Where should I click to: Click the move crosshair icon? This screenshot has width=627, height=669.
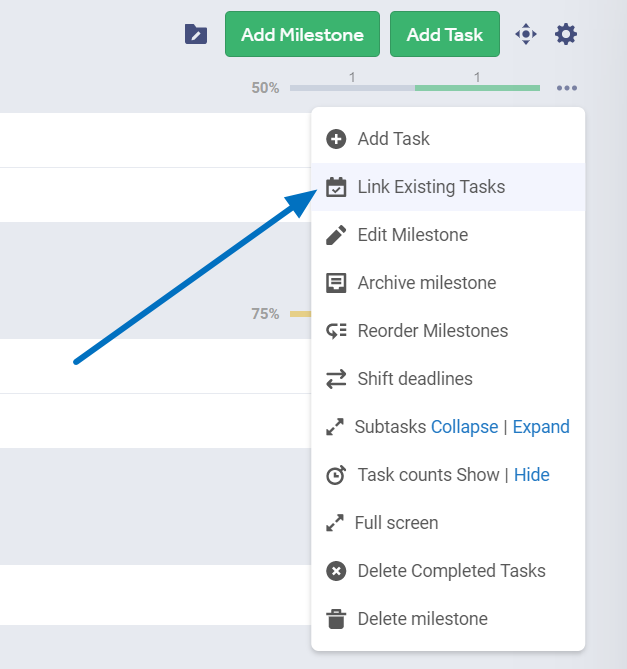(526, 35)
